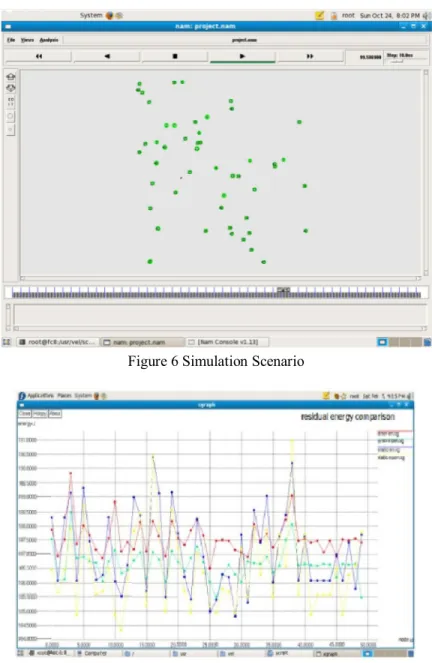Open the Views menu in nam
The image size is (432, 663).
point(27,40)
